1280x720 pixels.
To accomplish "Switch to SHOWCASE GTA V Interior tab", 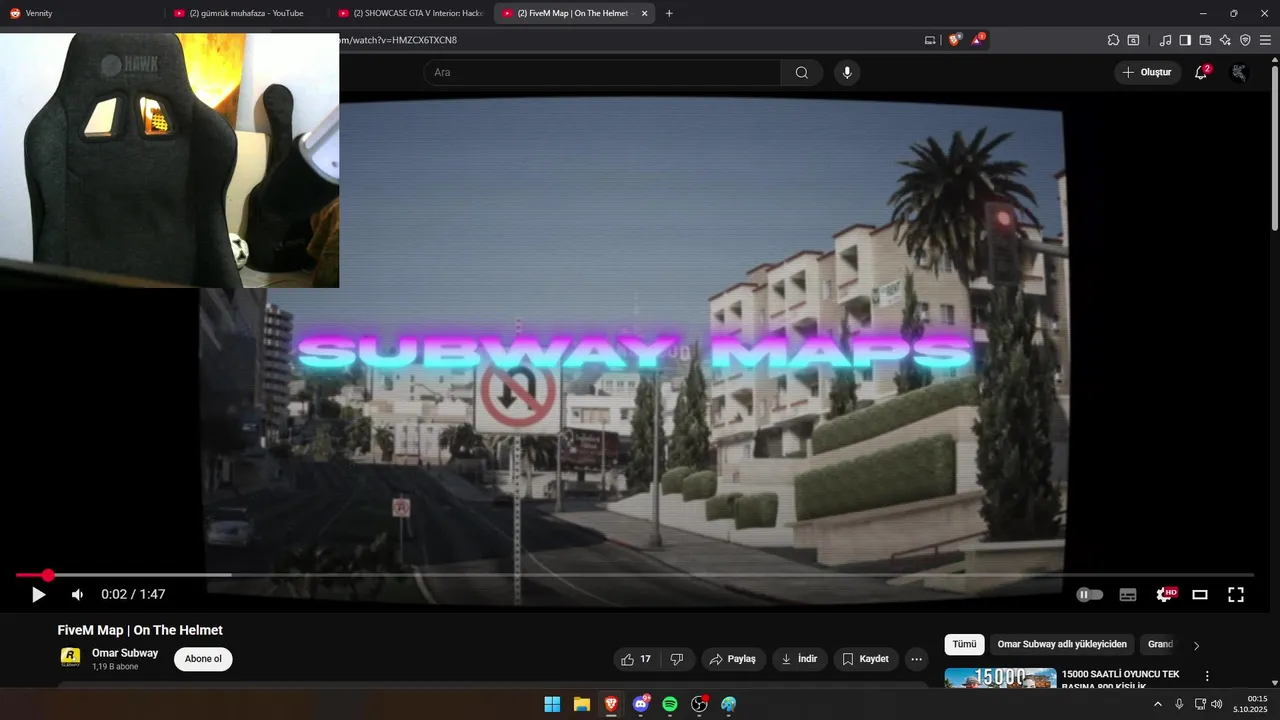I will point(411,13).
